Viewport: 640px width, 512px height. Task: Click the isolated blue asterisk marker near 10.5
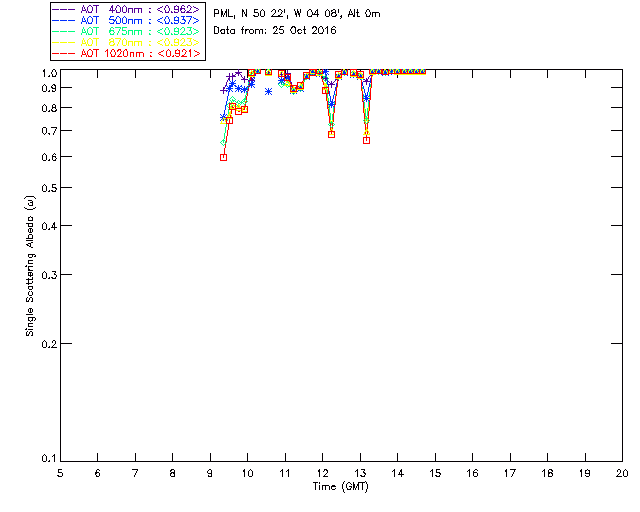tap(268, 92)
